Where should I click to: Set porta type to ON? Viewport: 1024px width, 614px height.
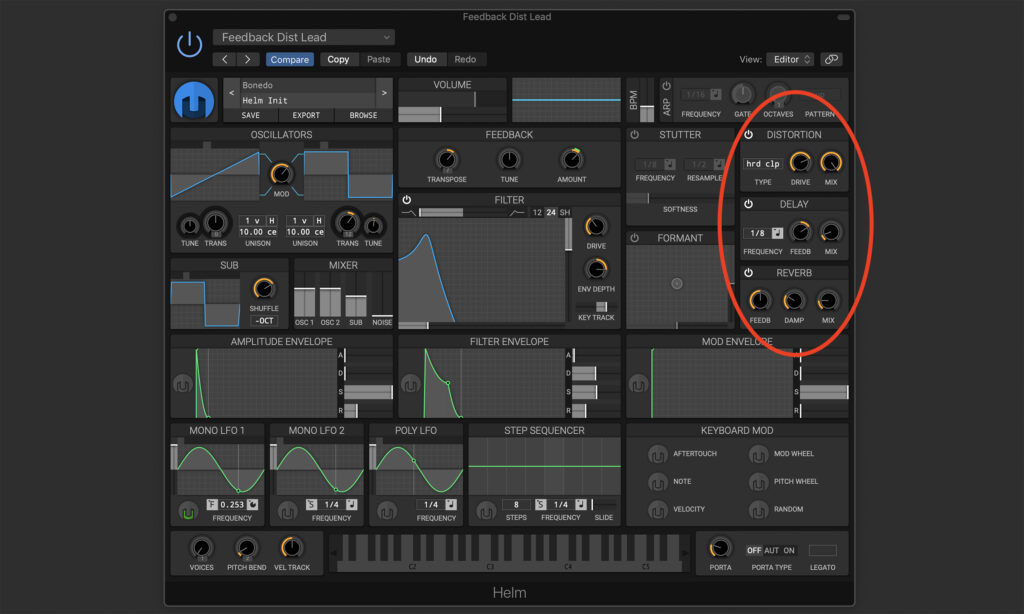tap(789, 551)
